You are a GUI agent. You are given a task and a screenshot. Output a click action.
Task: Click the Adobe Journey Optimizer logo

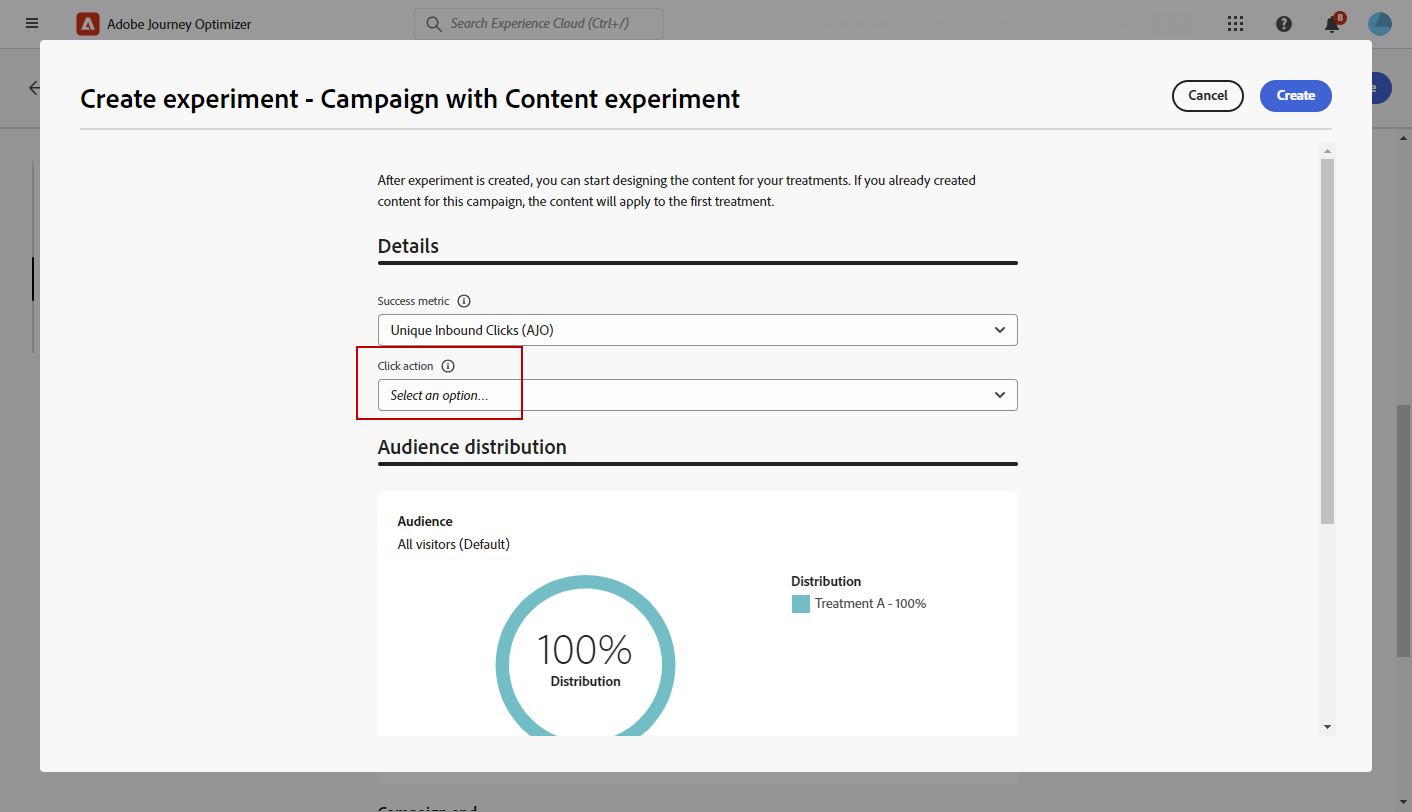coord(88,24)
